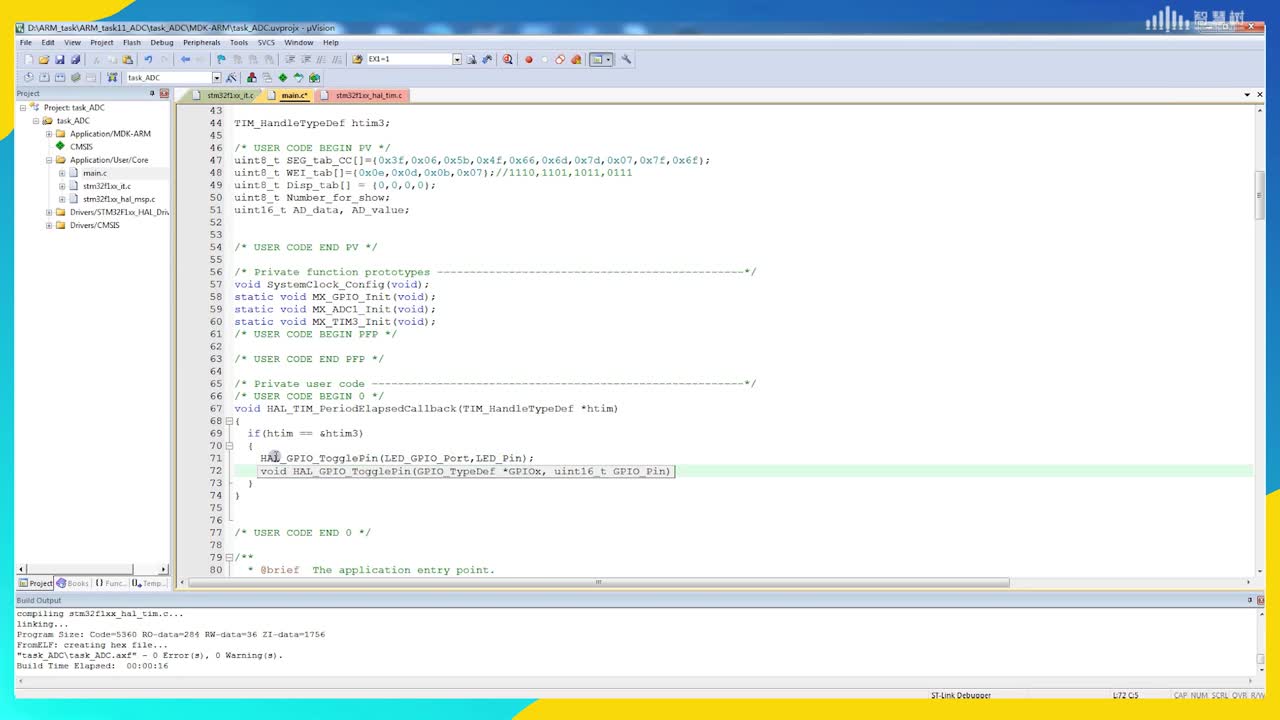Viewport: 1280px width, 720px height.
Task: Close the Project panel with its X
Action: pos(164,93)
